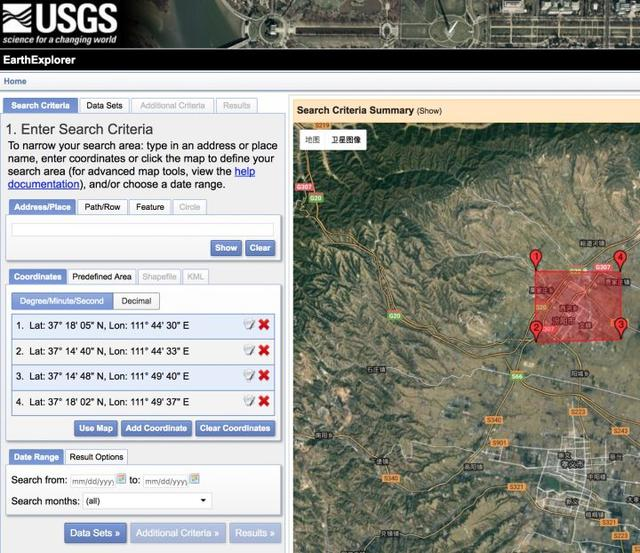Open Search from calendar picker icon
Image resolution: width=640 pixels, height=553 pixels.
pyautogui.click(x=121, y=478)
